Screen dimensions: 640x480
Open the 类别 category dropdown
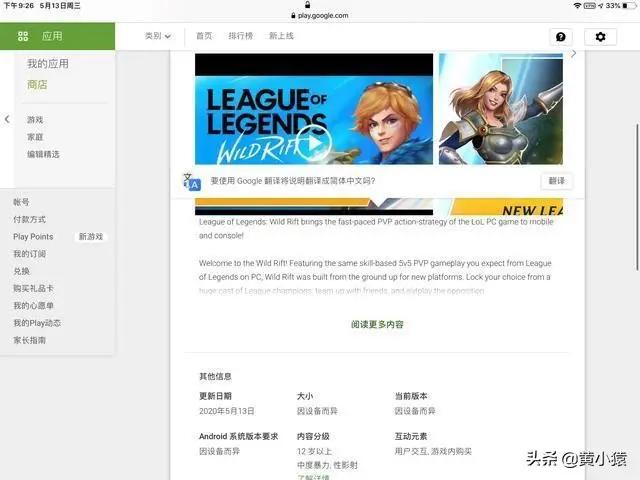coord(158,36)
